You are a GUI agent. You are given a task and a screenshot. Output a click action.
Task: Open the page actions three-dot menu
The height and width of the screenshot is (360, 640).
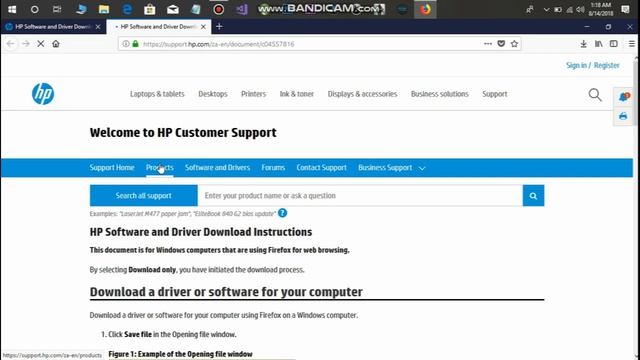488,44
